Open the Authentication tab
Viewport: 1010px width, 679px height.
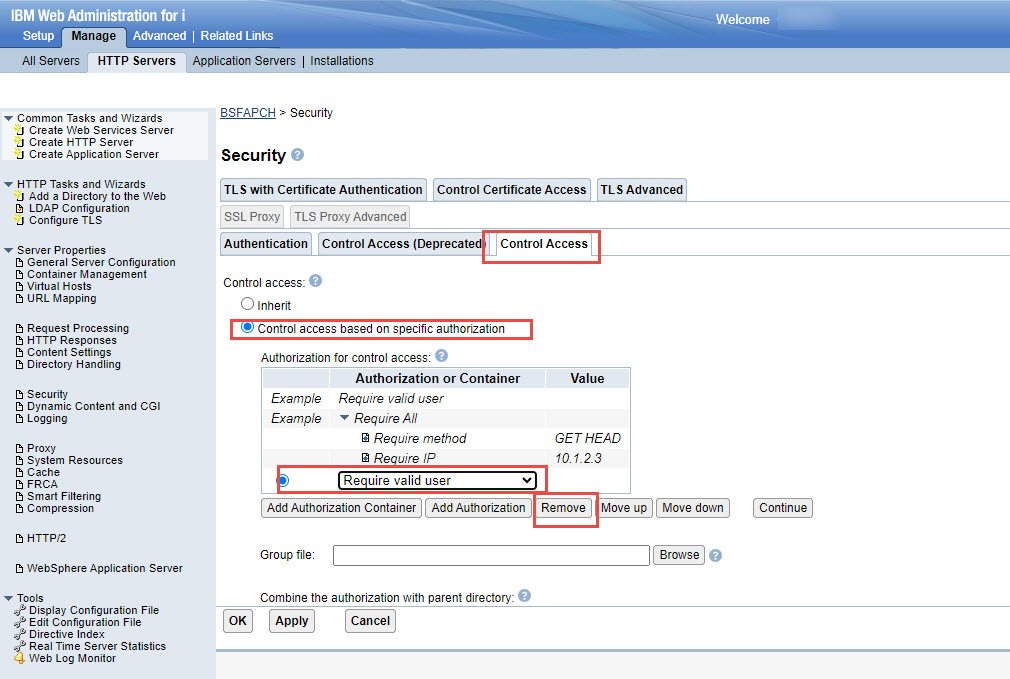click(266, 244)
